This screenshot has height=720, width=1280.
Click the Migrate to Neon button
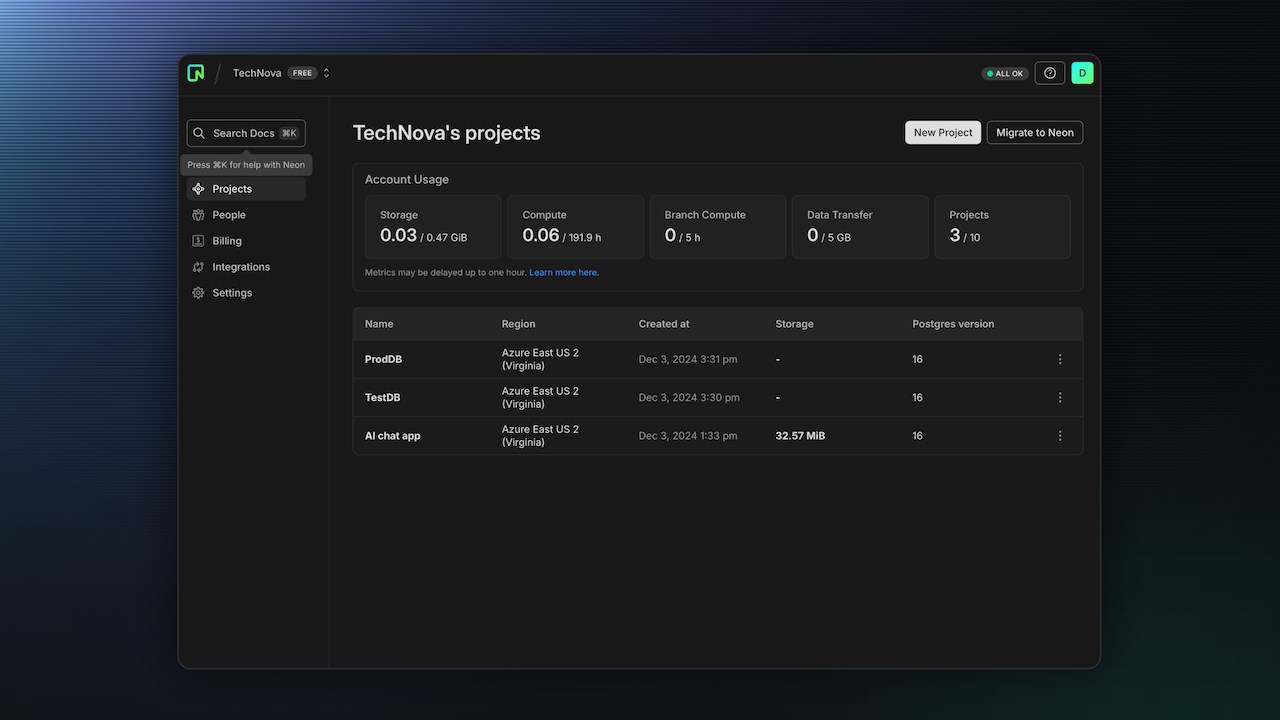pos(1035,133)
